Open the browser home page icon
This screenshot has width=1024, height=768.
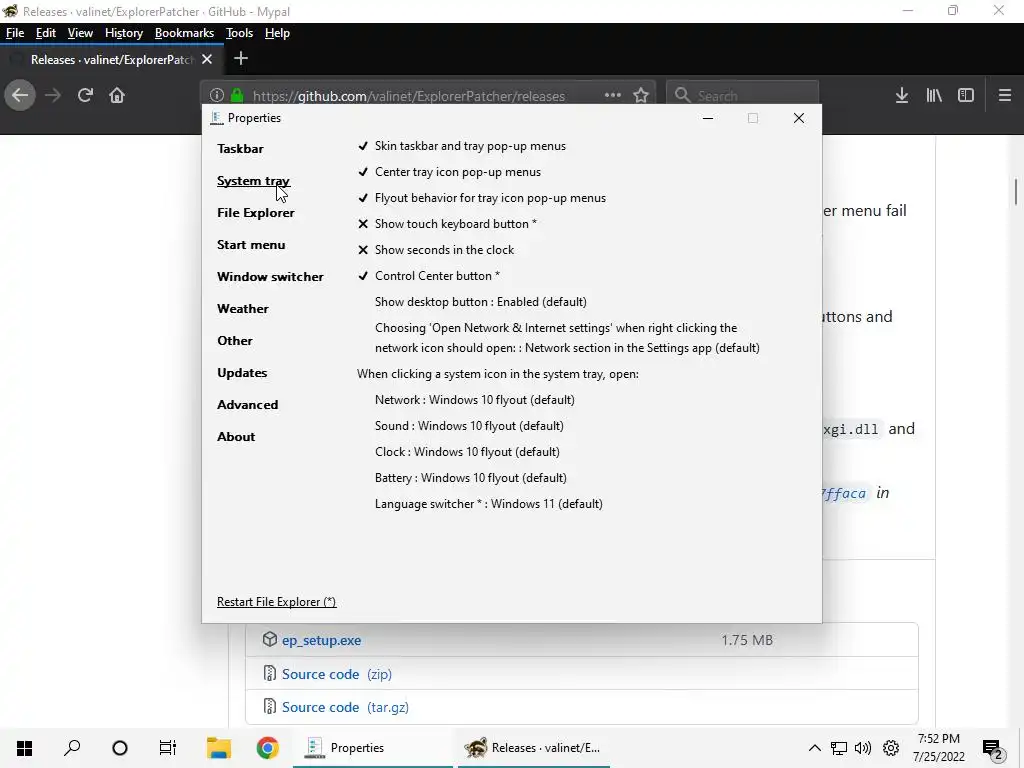[117, 96]
